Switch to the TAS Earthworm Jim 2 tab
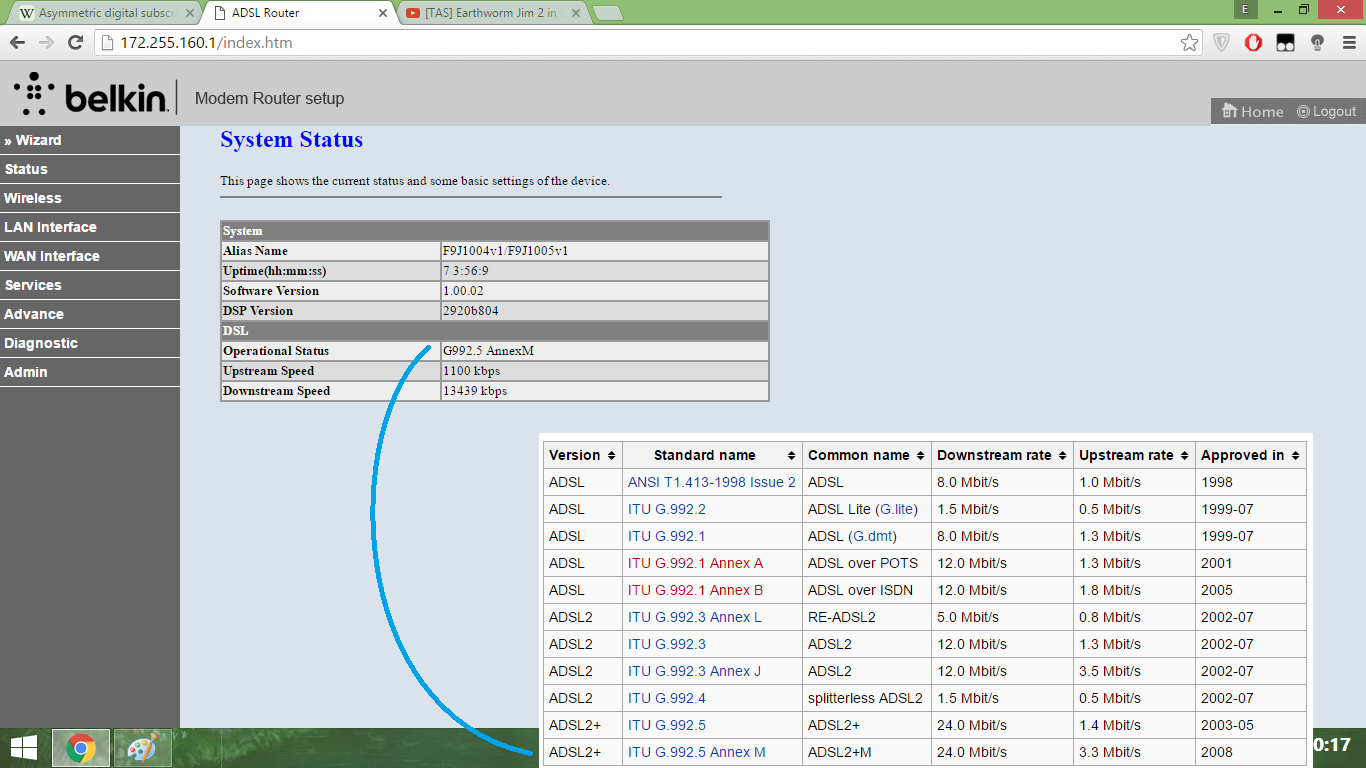Viewport: 1366px width, 768px height. coord(492,13)
